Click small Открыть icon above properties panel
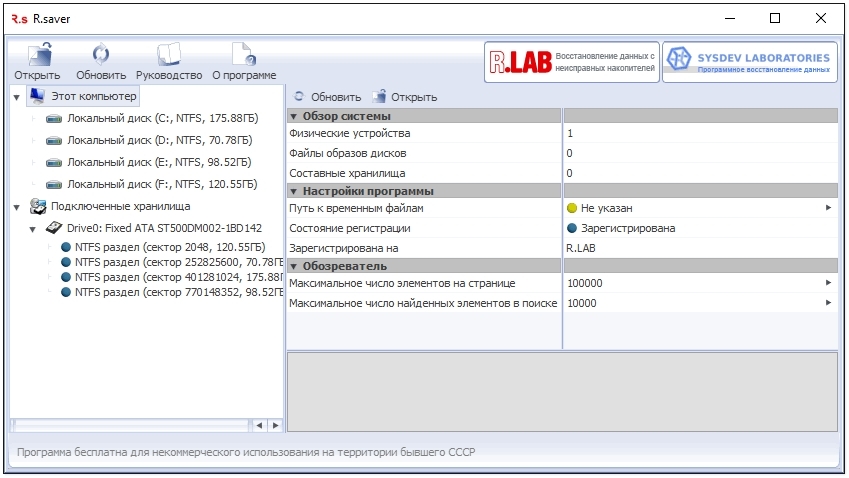Screen dimensions: 849x478 pos(380,96)
